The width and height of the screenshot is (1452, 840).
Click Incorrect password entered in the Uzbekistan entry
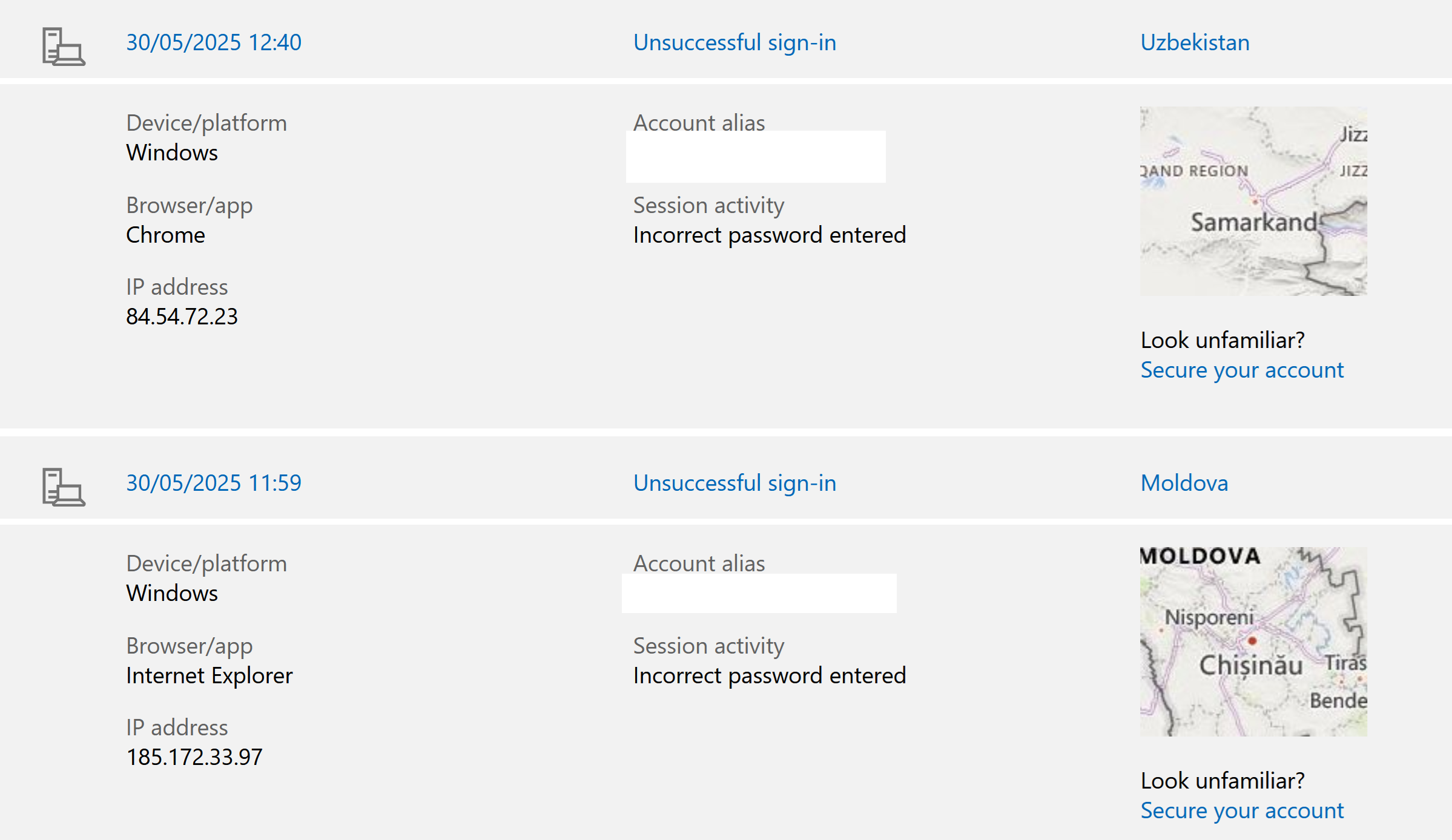pos(770,235)
